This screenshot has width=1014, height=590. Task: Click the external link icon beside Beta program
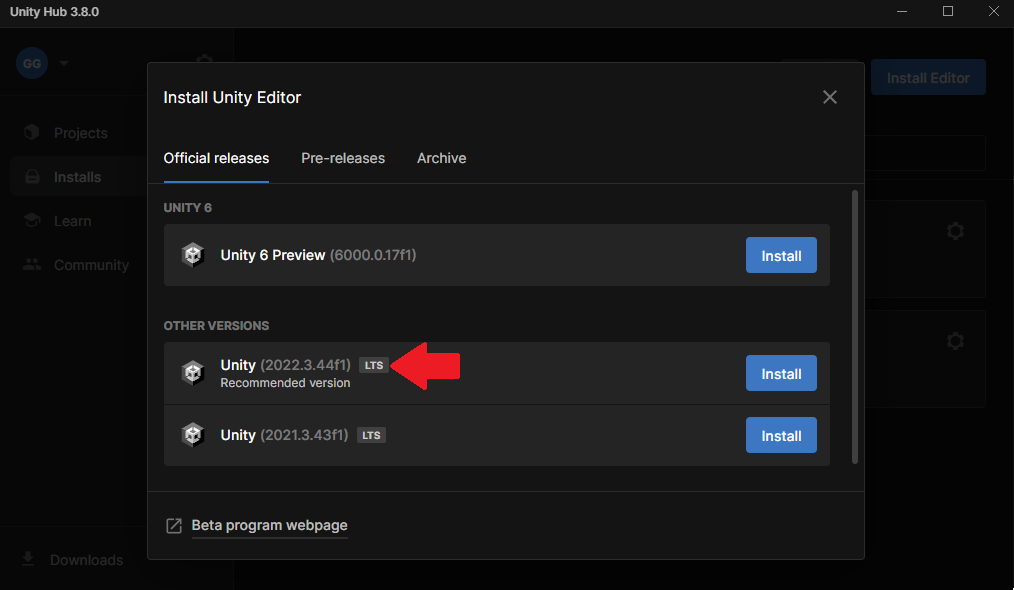[x=174, y=525]
